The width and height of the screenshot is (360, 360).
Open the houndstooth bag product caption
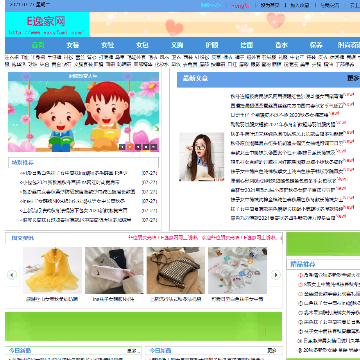click(x=176, y=299)
